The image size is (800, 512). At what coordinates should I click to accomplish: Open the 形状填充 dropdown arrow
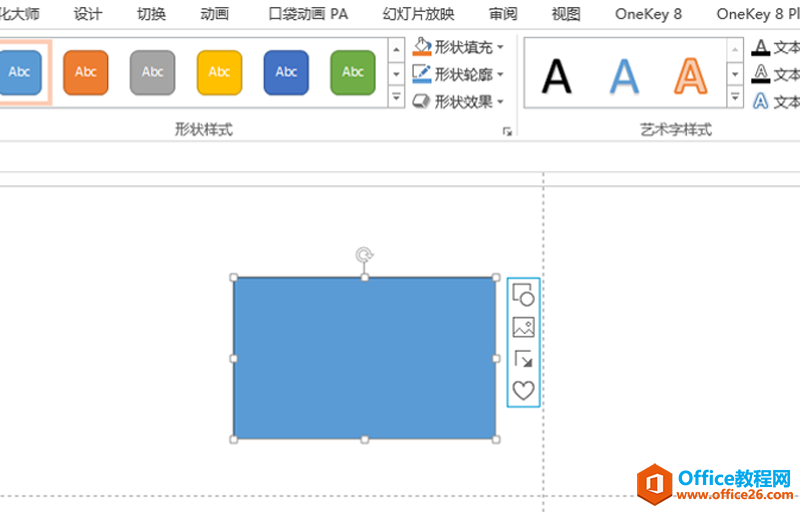[500, 47]
